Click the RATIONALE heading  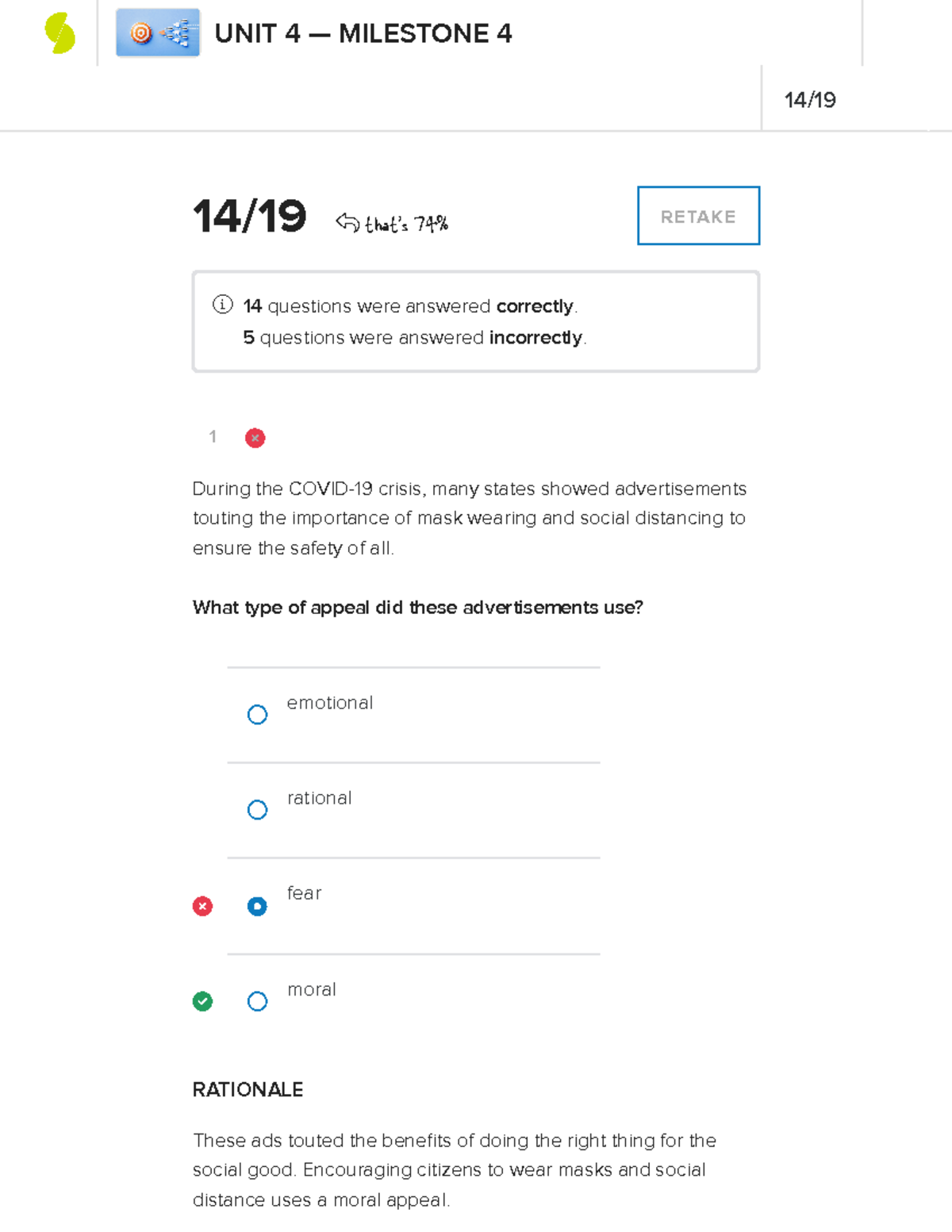(248, 1089)
